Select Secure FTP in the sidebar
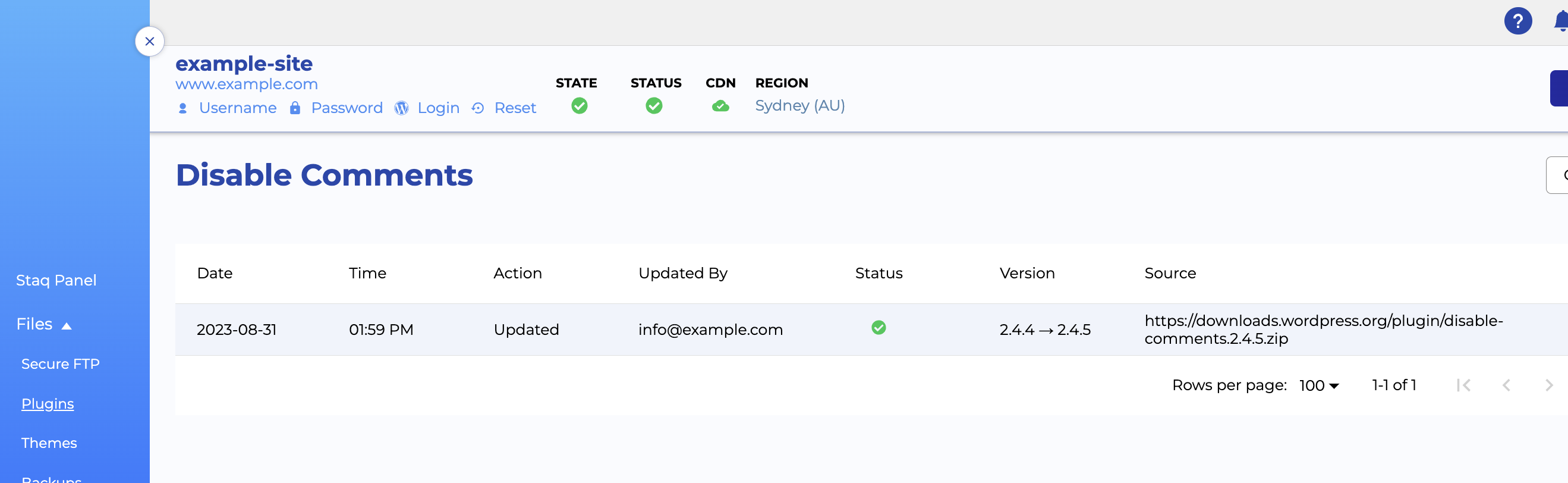Image resolution: width=1568 pixels, height=483 pixels. [60, 364]
